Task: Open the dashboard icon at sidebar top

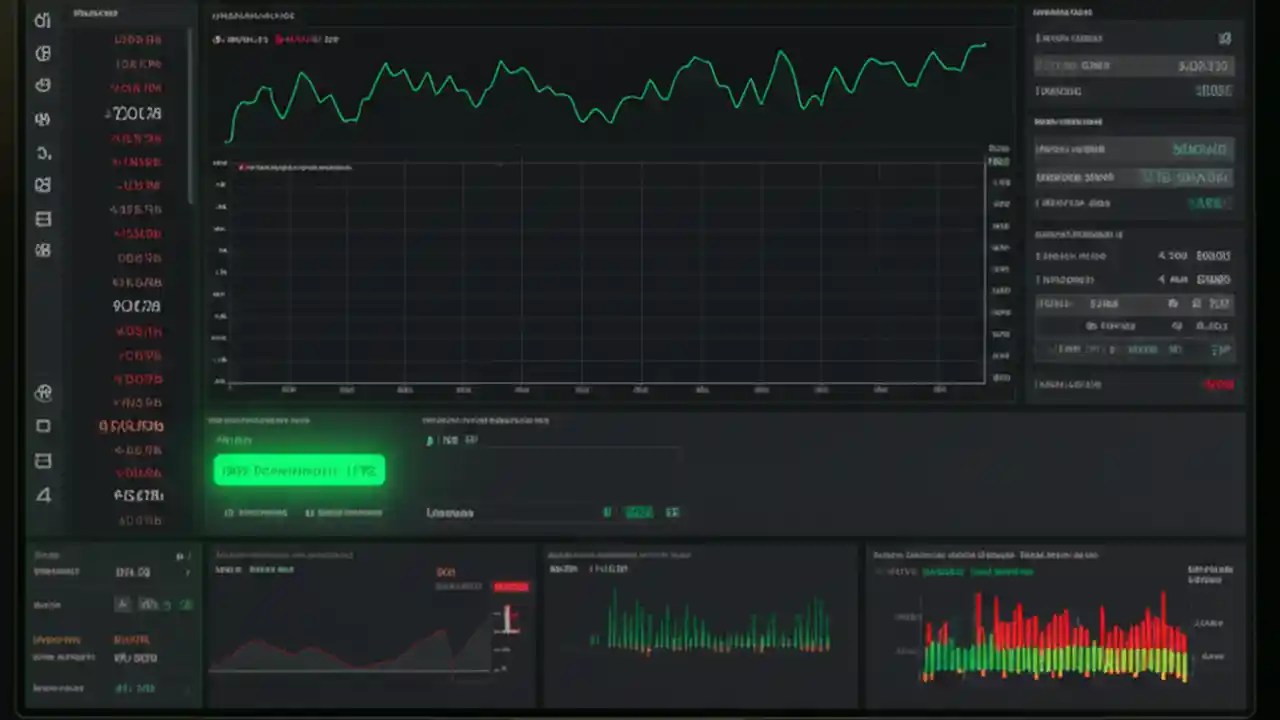Action: pyautogui.click(x=42, y=20)
